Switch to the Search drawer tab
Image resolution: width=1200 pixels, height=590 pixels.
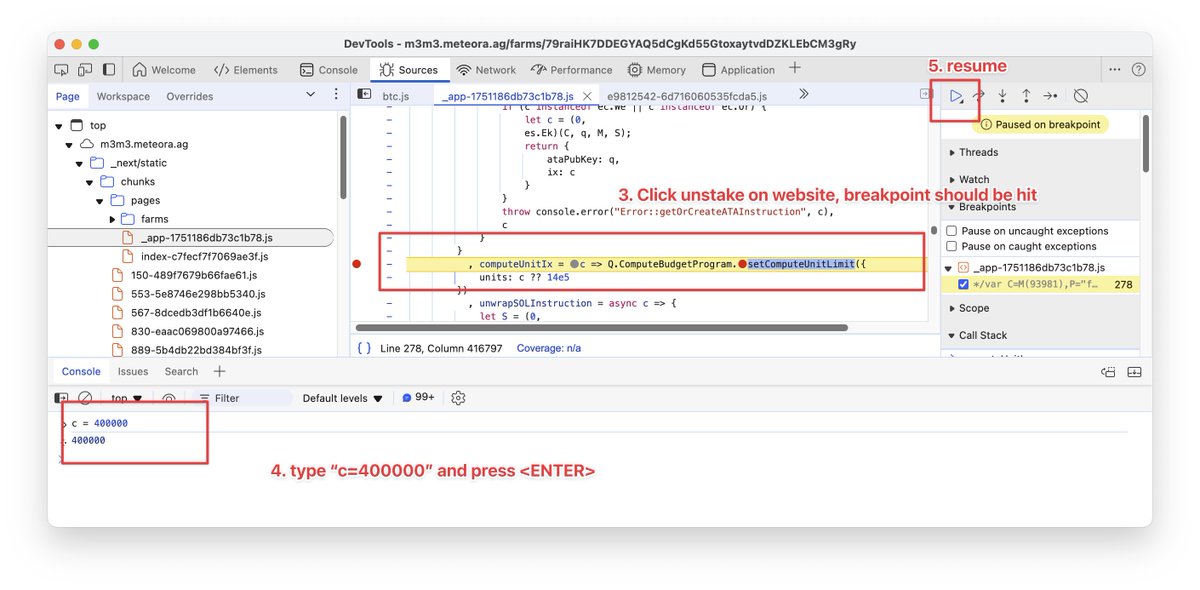pyautogui.click(x=181, y=371)
